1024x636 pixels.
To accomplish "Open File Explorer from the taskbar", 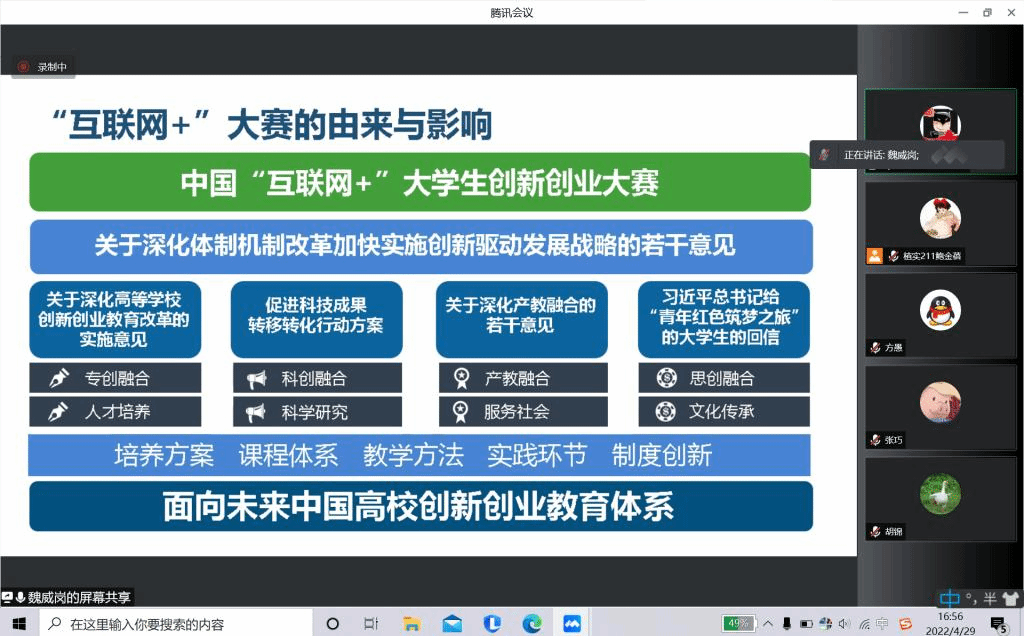I will point(411,624).
